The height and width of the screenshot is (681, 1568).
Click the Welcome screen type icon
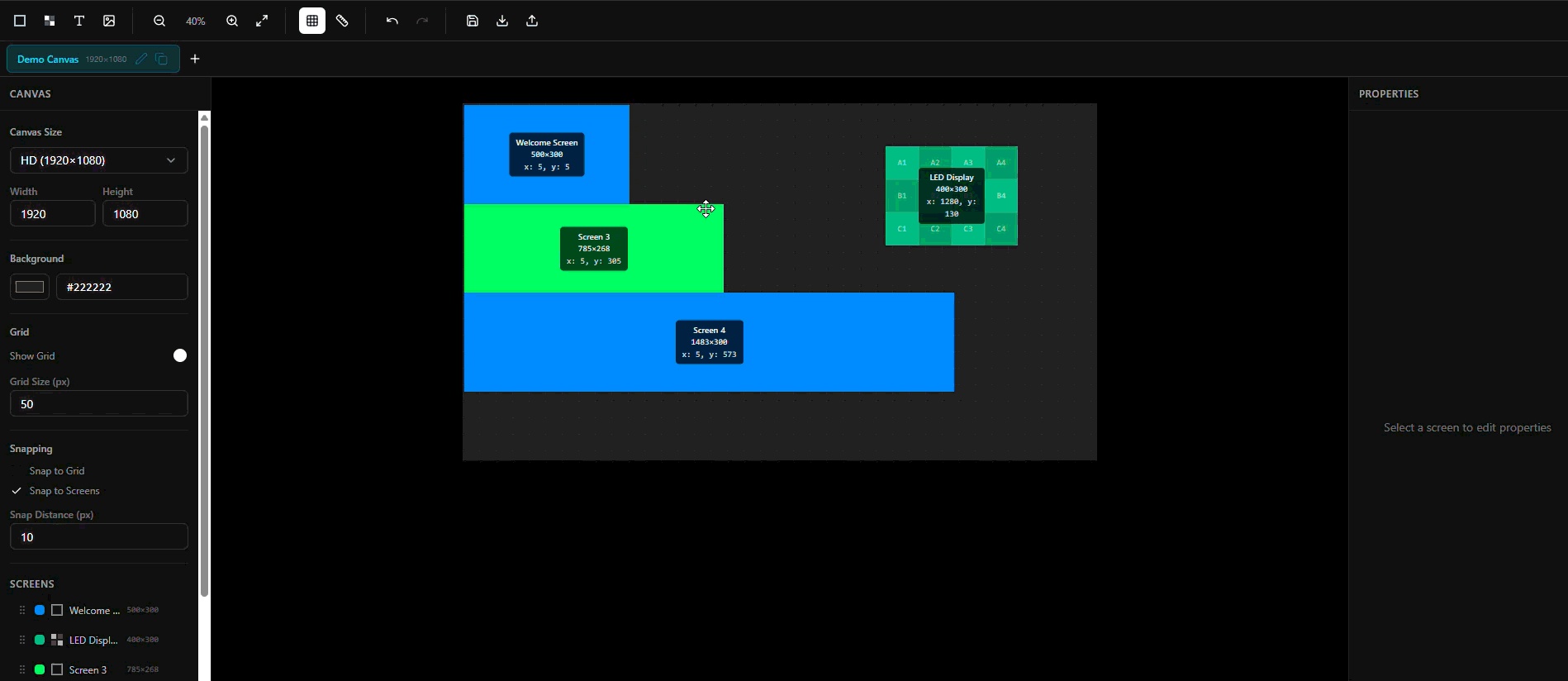pos(57,610)
